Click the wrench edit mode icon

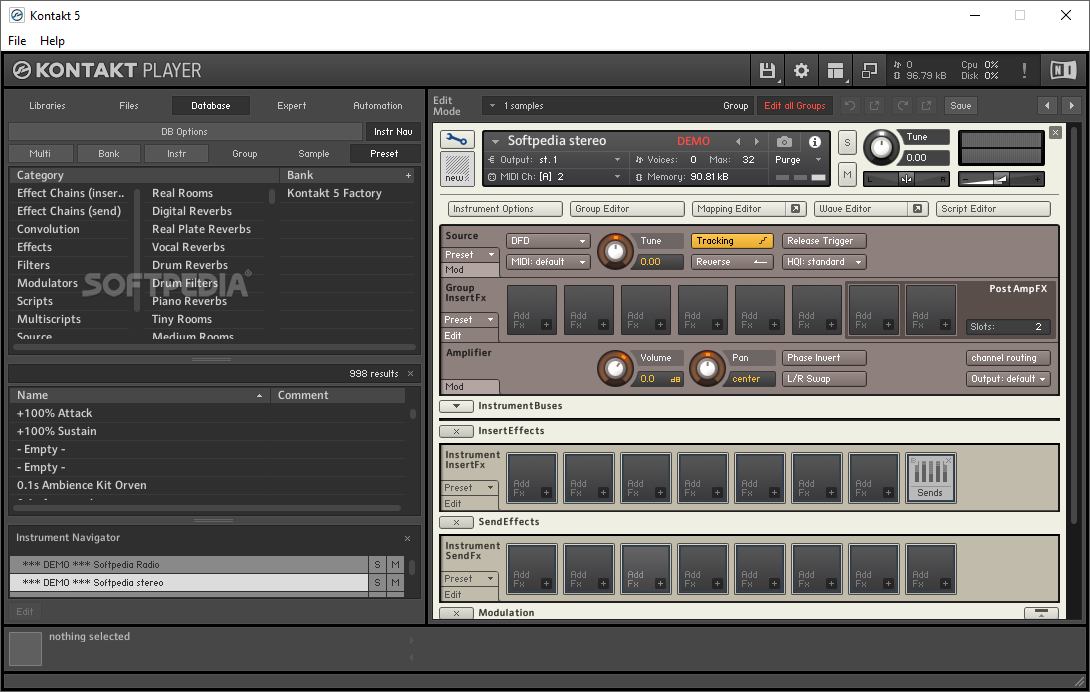click(x=457, y=140)
